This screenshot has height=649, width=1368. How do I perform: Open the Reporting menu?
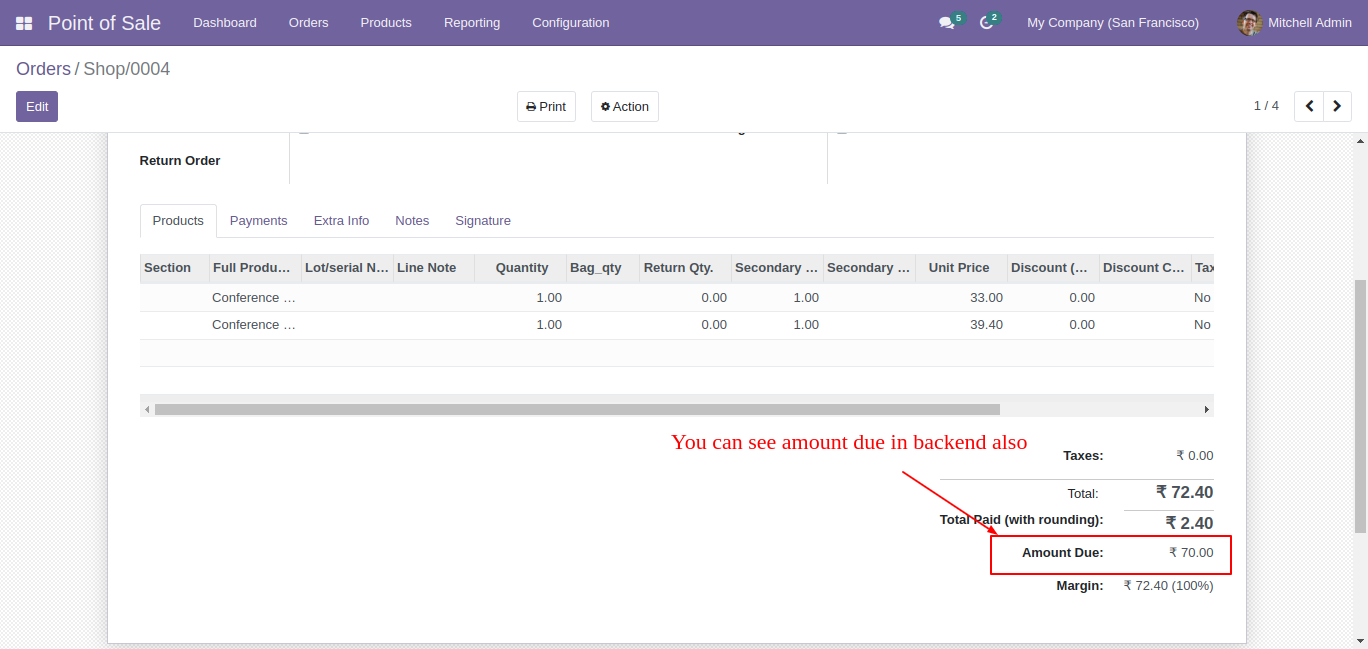click(x=471, y=23)
